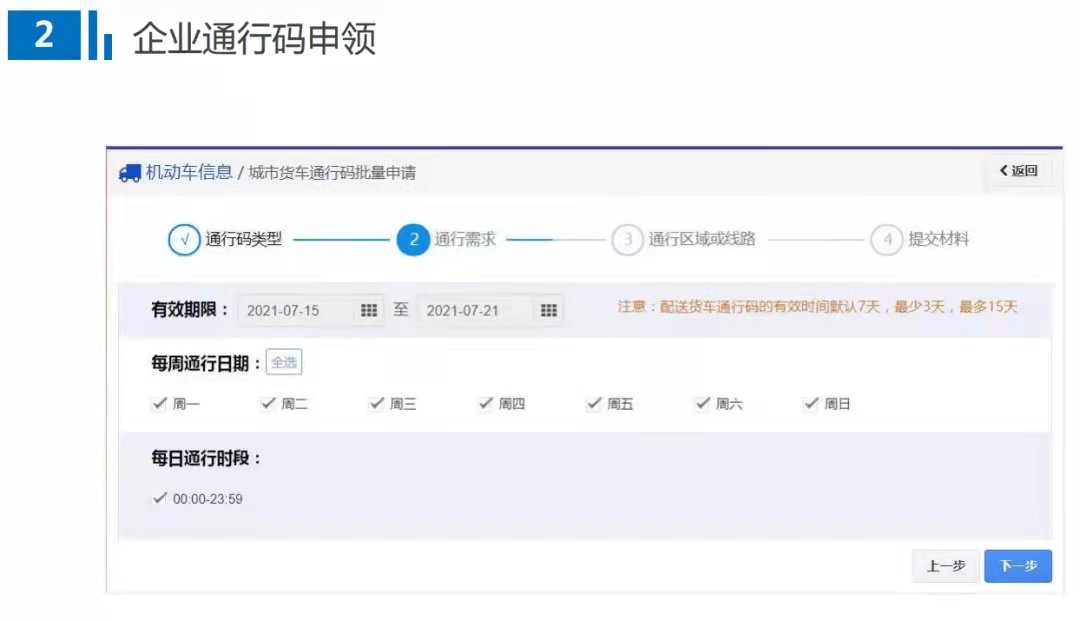Open the end date calendar picker icon
Viewport: 1080px width, 621px height.
tap(548, 310)
